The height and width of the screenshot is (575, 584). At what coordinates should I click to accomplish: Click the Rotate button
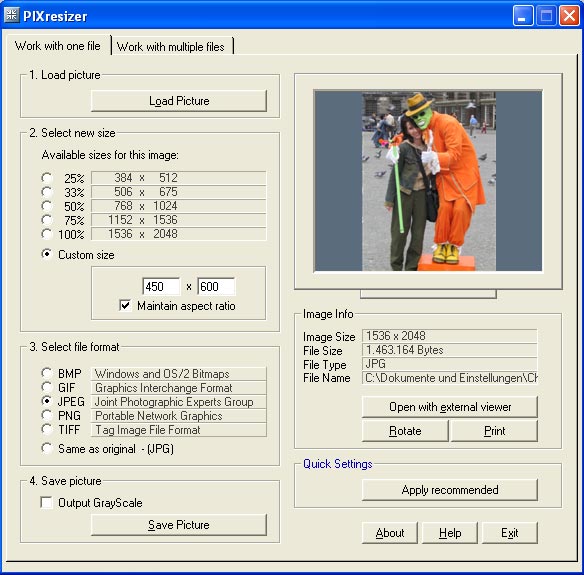[405, 431]
